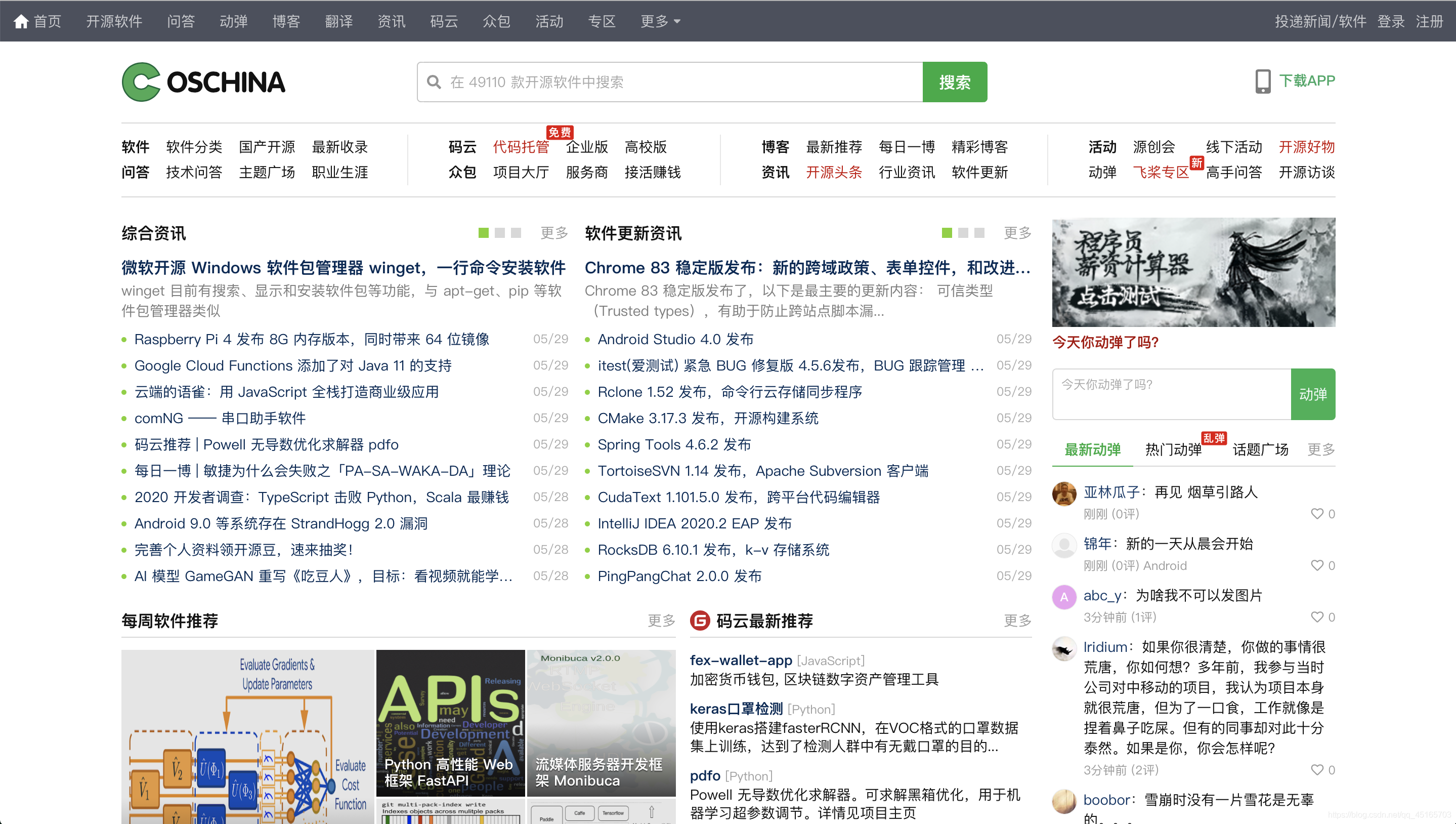Select first green dot of 综合资讯 carousel
Screen dimensions: 1456x824
point(484,233)
